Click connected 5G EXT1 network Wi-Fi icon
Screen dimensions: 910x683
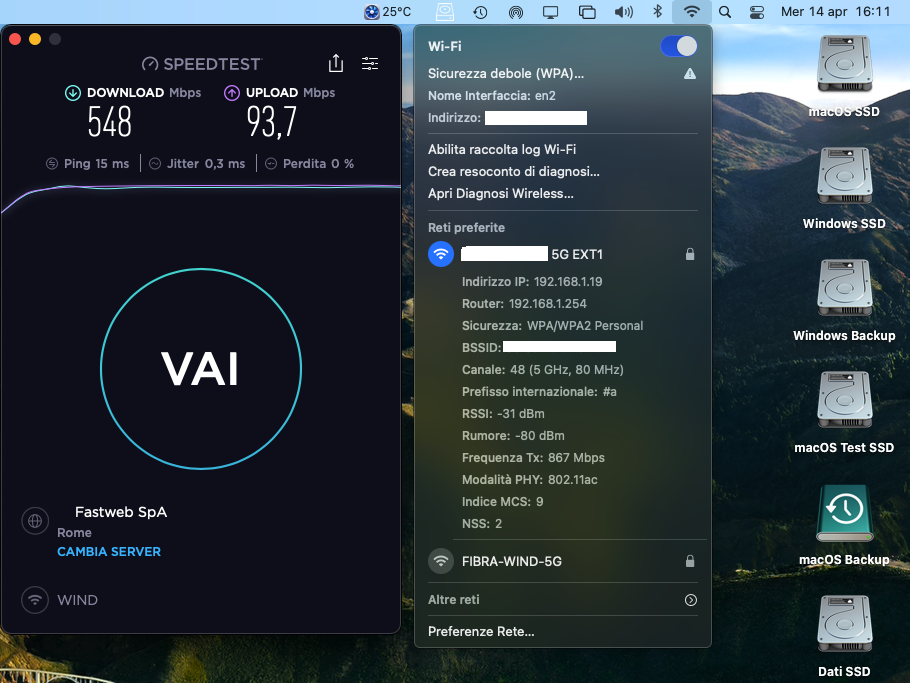coord(441,254)
